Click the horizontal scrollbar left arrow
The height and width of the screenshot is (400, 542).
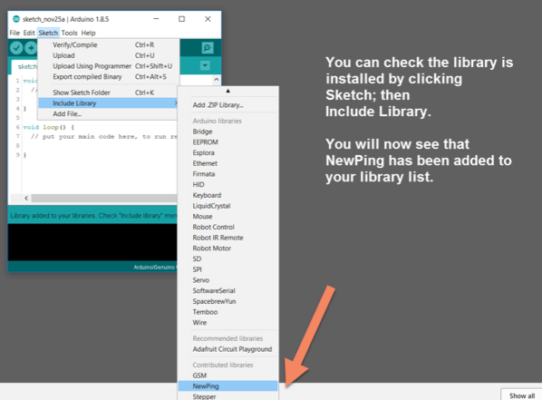click(x=26, y=198)
